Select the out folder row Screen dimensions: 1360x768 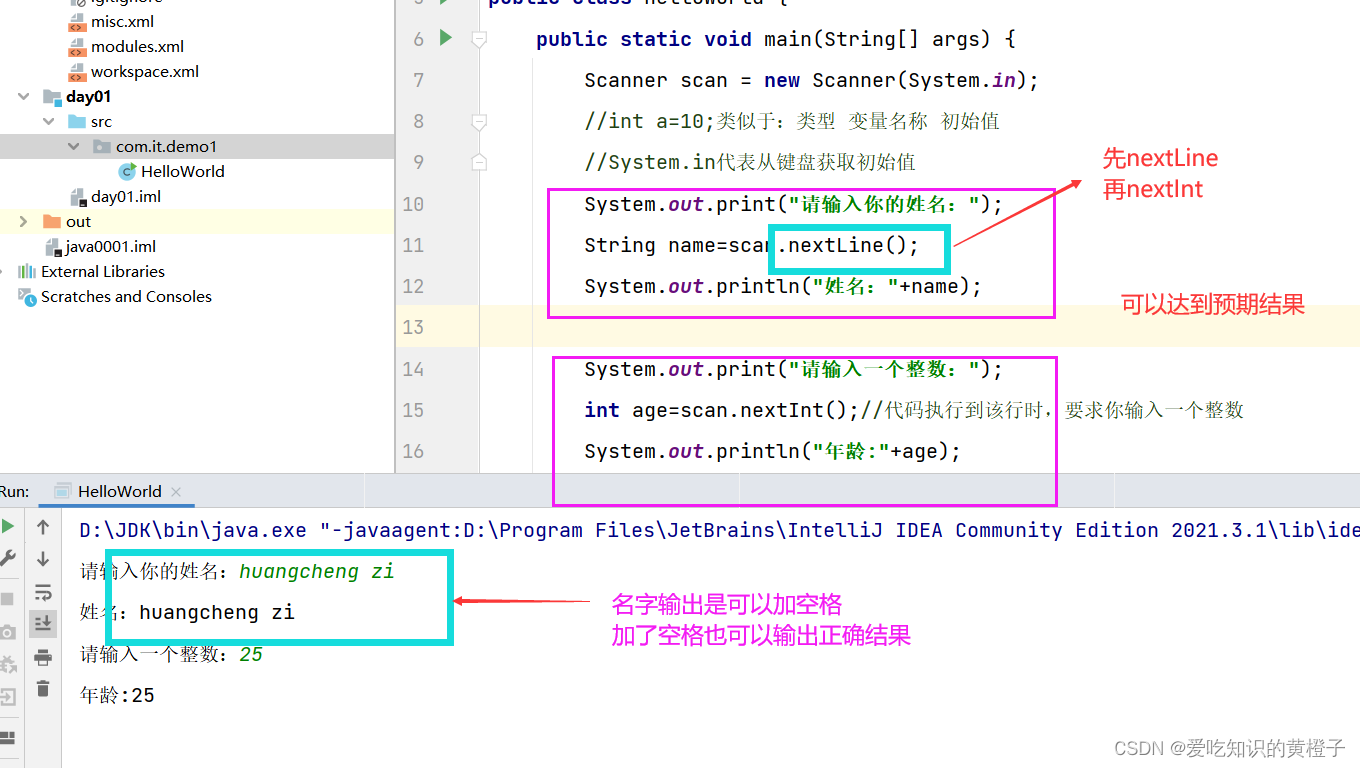point(197,222)
